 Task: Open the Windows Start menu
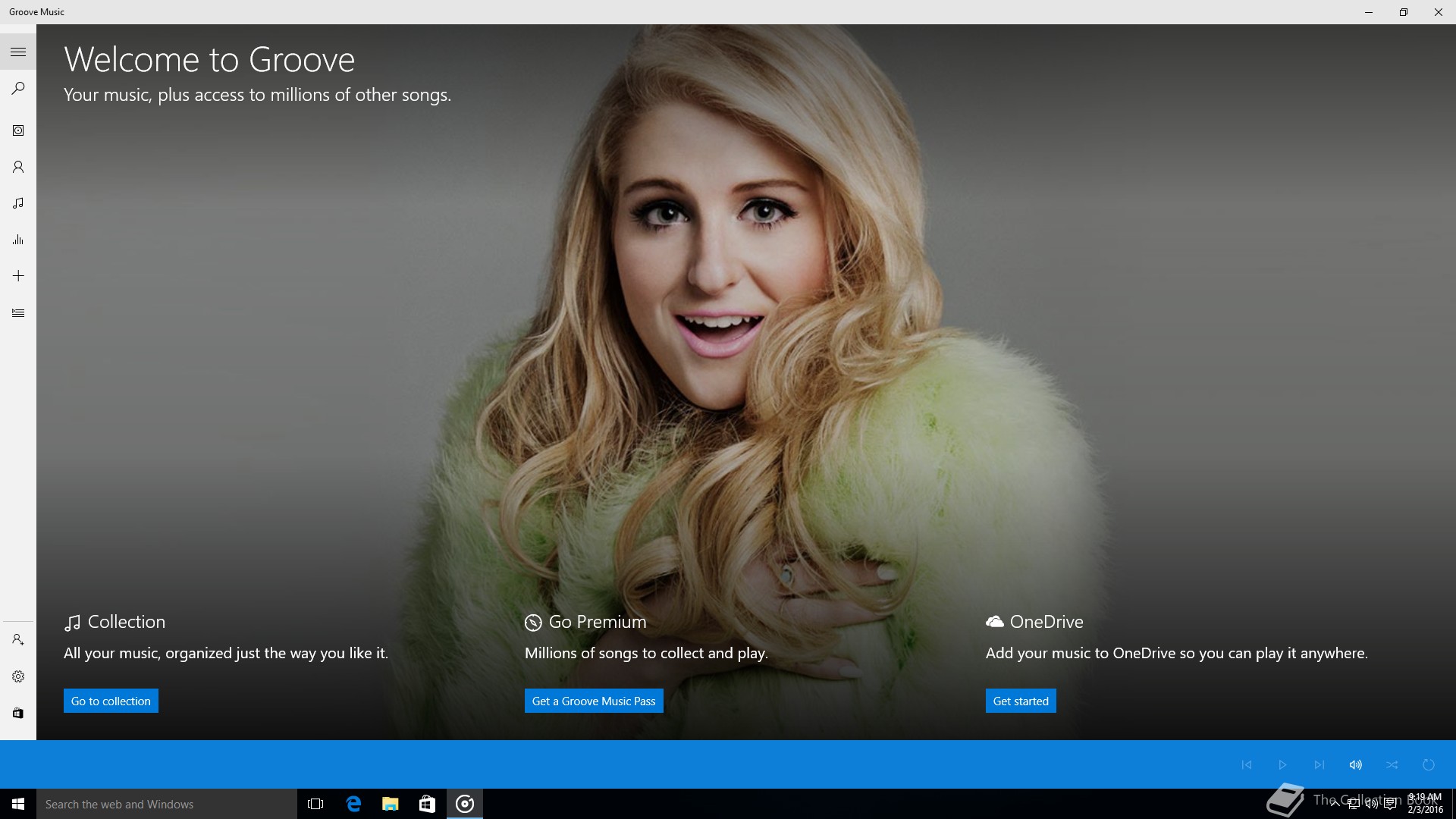coord(18,804)
